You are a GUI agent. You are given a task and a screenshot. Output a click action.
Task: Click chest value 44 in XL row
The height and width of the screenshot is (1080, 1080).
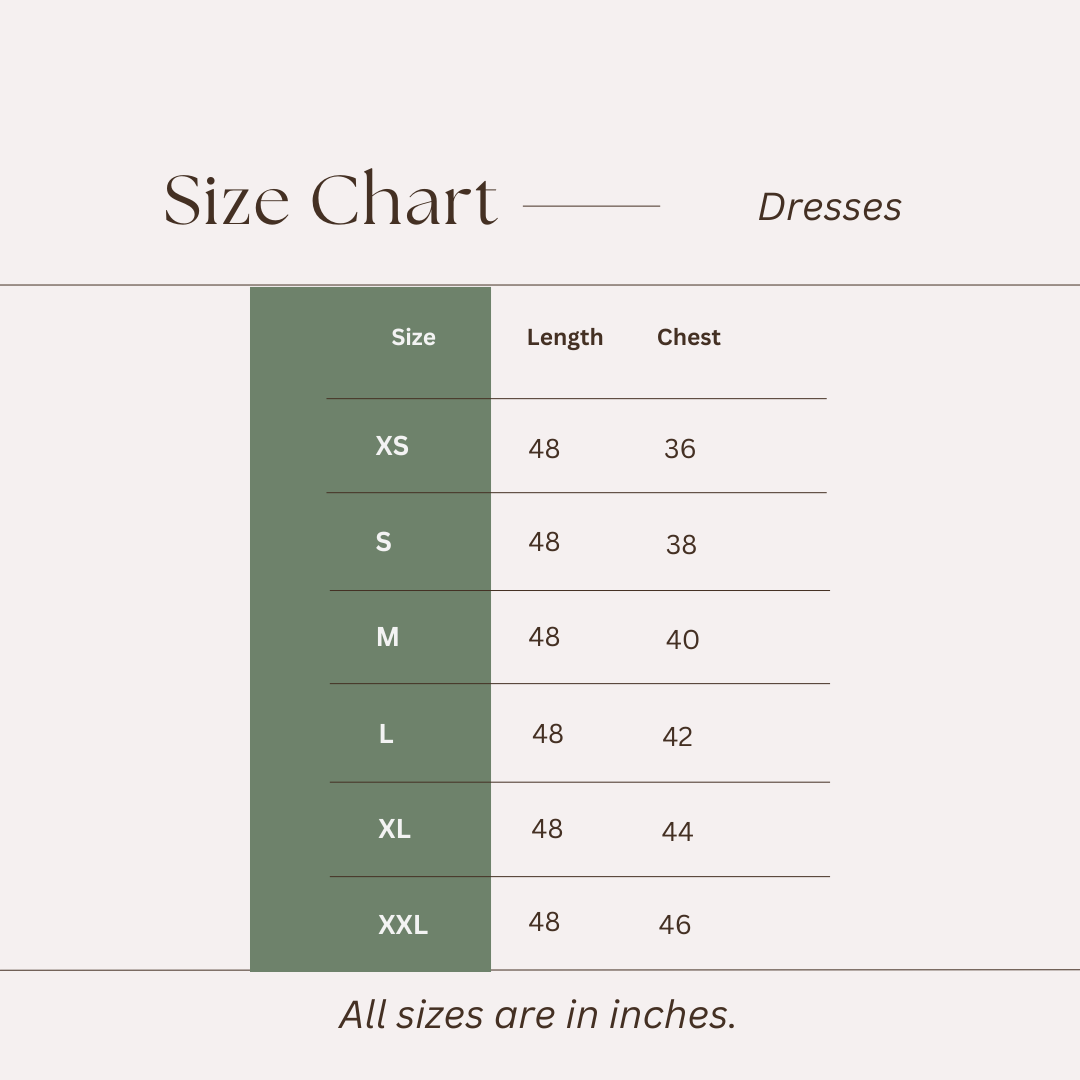coord(677,832)
